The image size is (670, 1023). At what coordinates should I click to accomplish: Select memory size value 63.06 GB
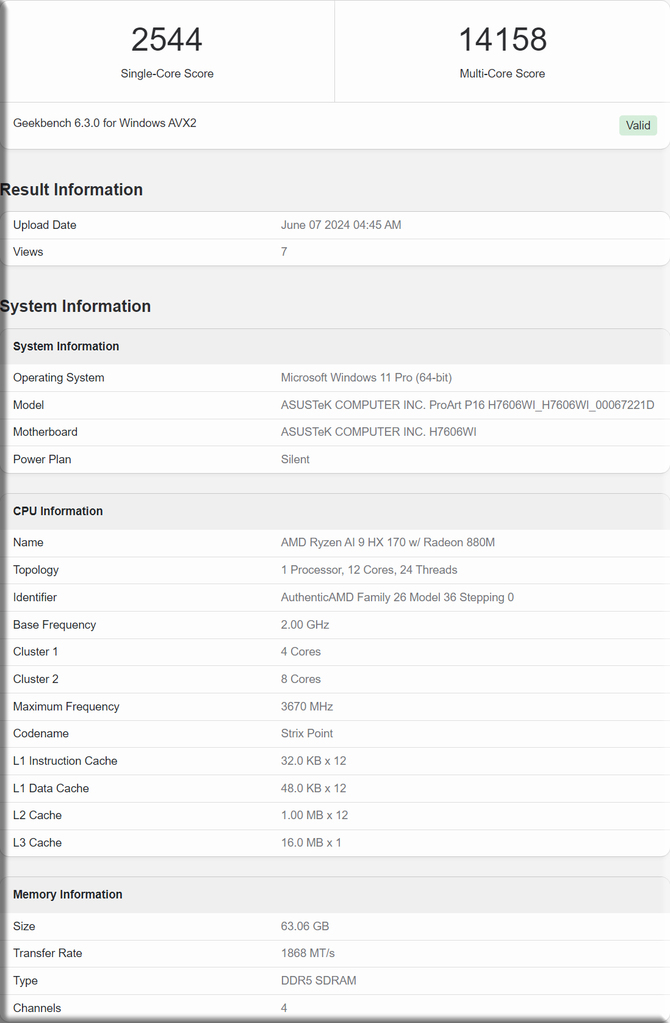pyautogui.click(x=305, y=926)
